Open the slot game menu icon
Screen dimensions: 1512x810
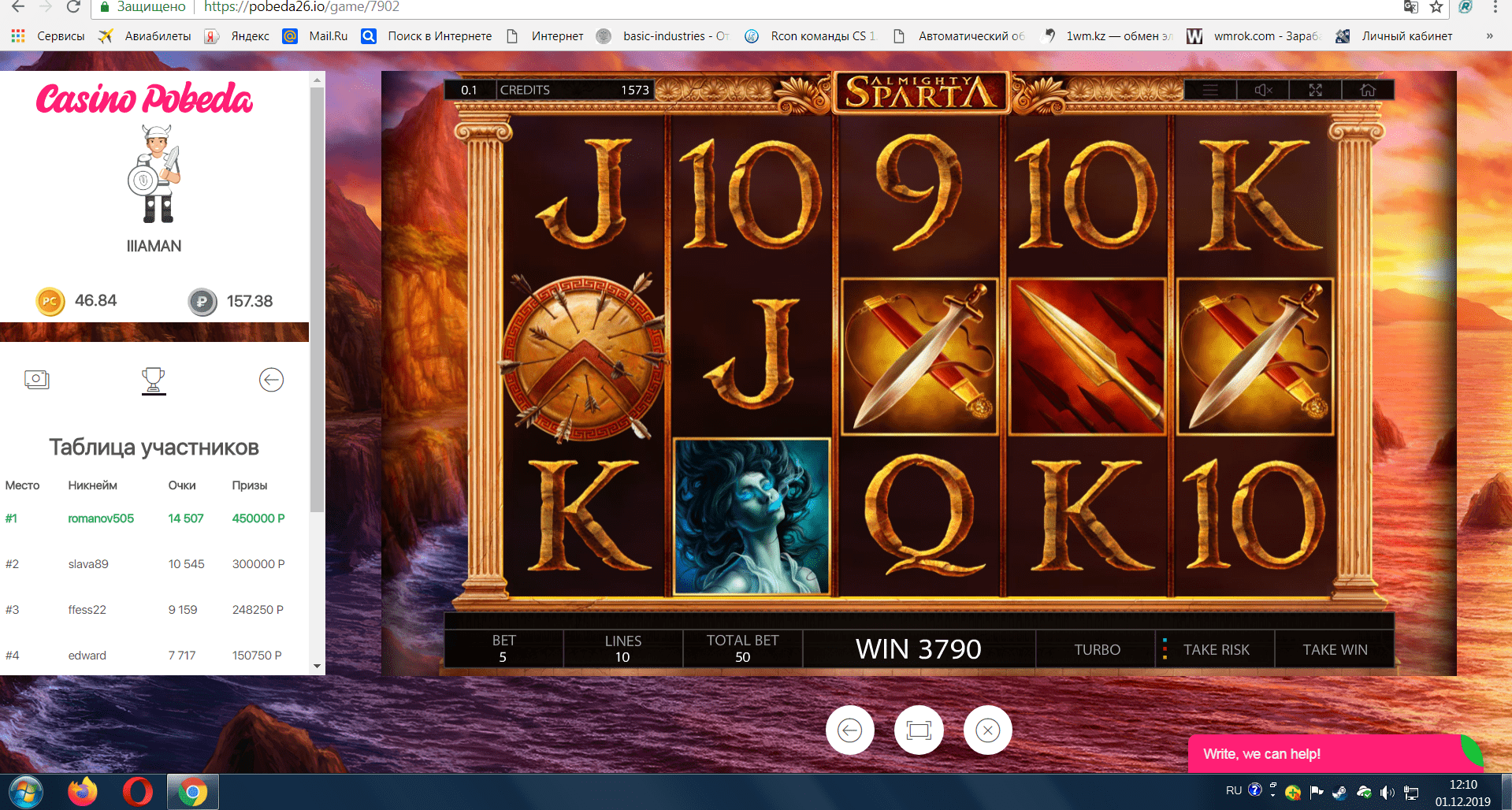1210,90
